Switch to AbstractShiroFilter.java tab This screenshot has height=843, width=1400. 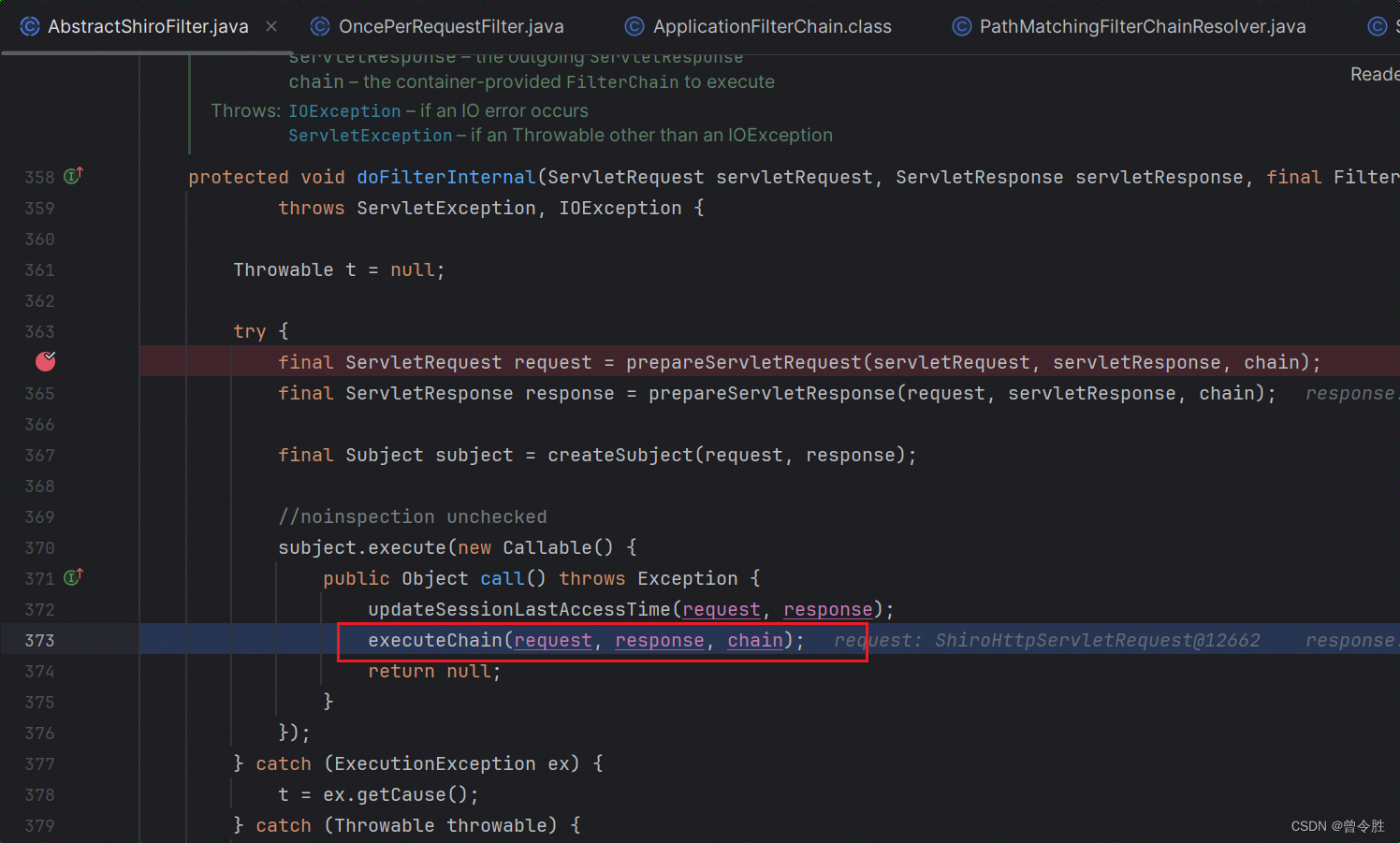click(148, 26)
